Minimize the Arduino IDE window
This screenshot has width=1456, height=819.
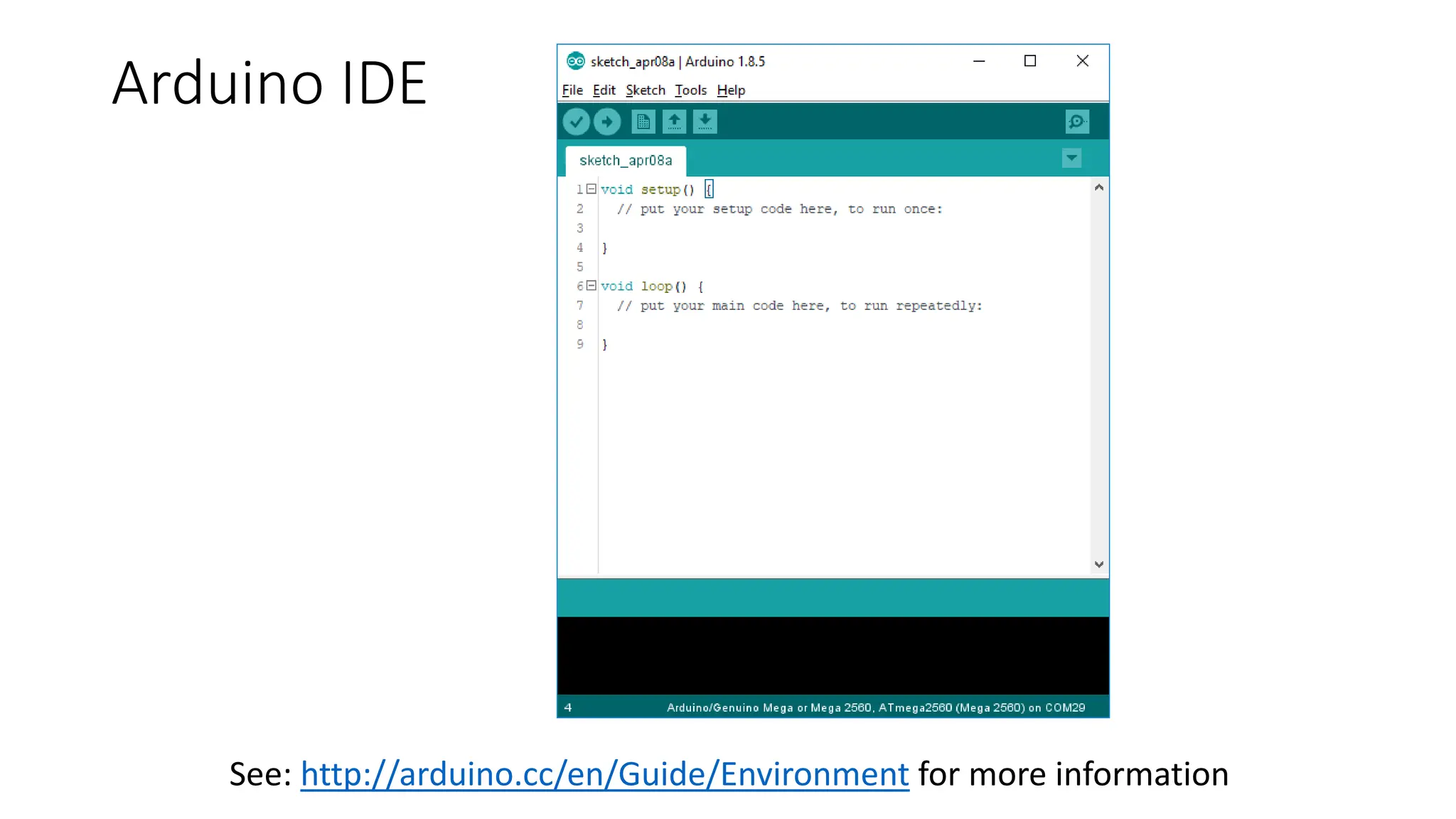tap(979, 61)
